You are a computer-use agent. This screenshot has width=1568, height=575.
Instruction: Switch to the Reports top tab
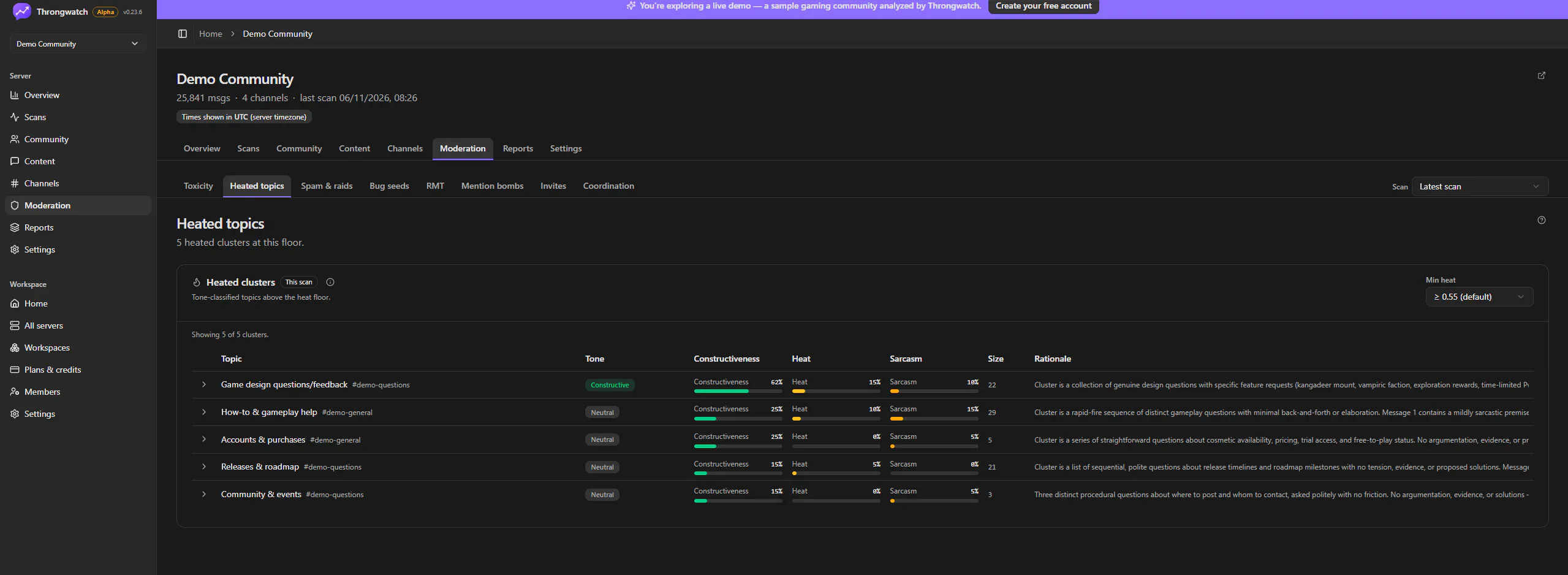pos(518,148)
